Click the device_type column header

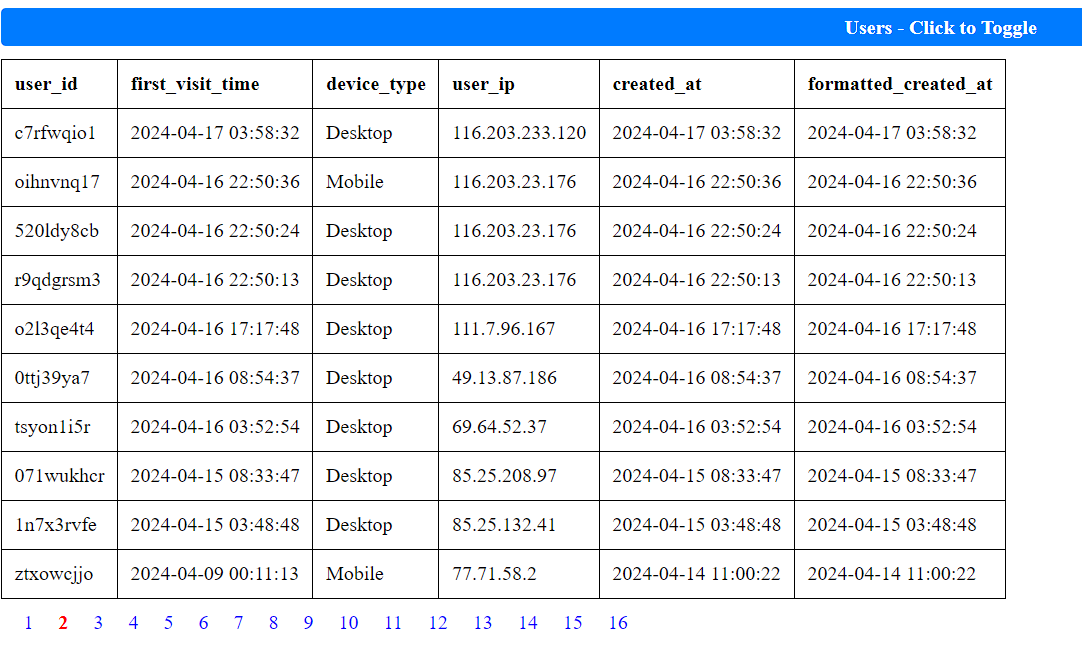[x=375, y=84]
